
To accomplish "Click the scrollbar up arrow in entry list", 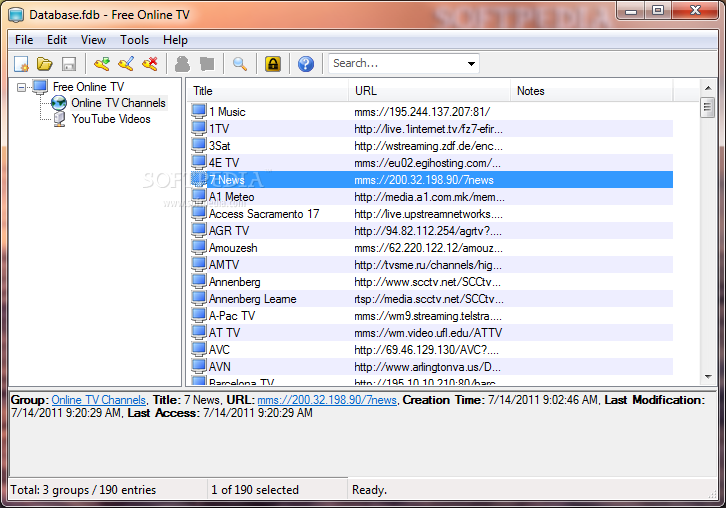I will coord(708,88).
